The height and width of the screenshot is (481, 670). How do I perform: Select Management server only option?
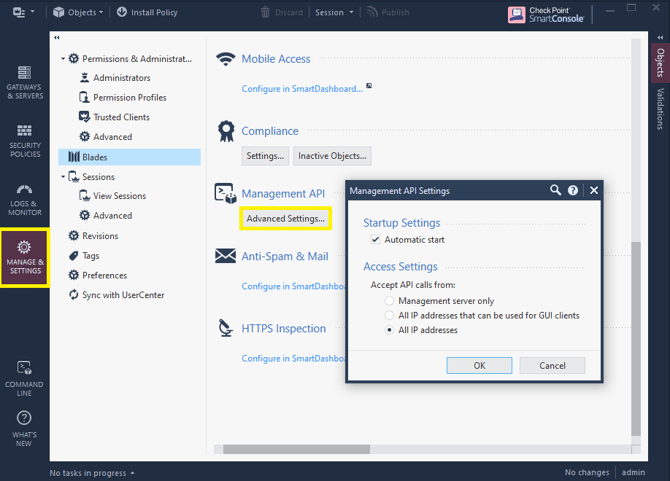click(390, 301)
